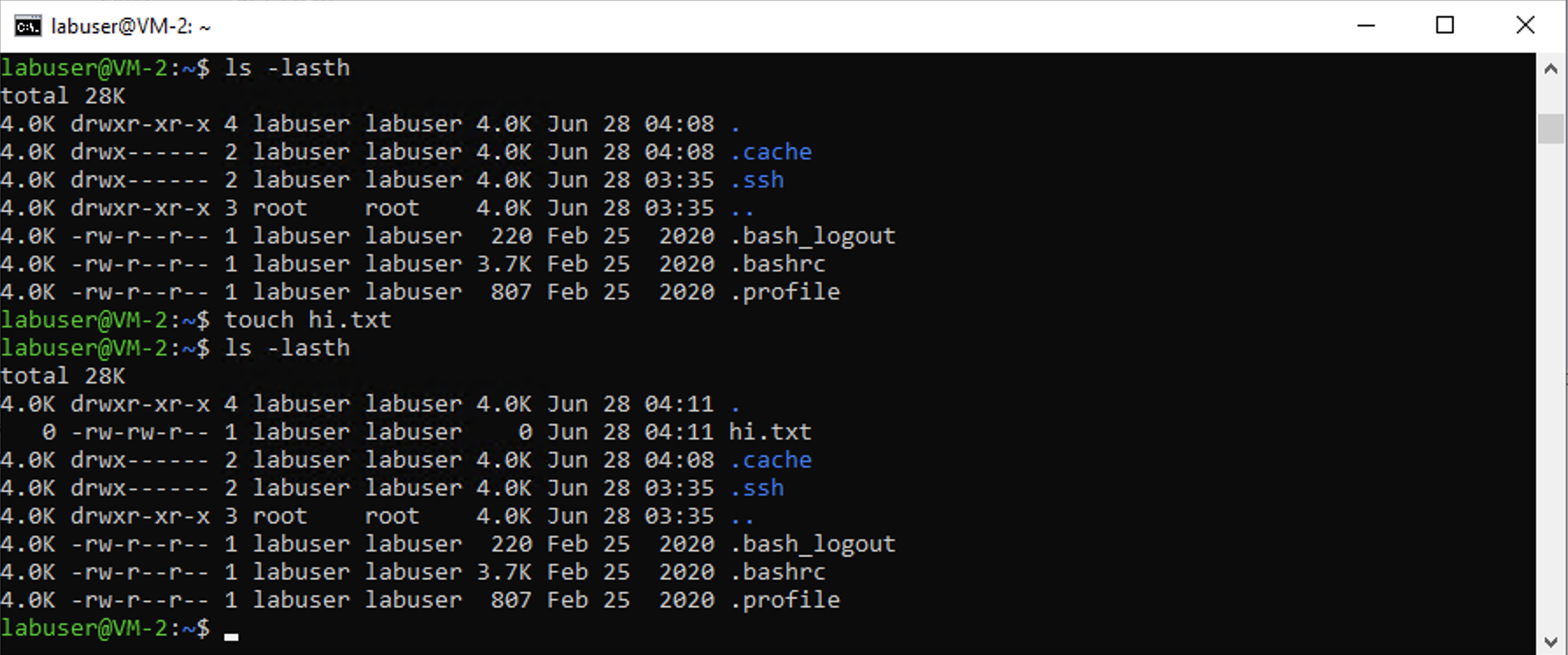Click the .profile filename in the listing
The height and width of the screenshot is (655, 1568).
coord(784,291)
